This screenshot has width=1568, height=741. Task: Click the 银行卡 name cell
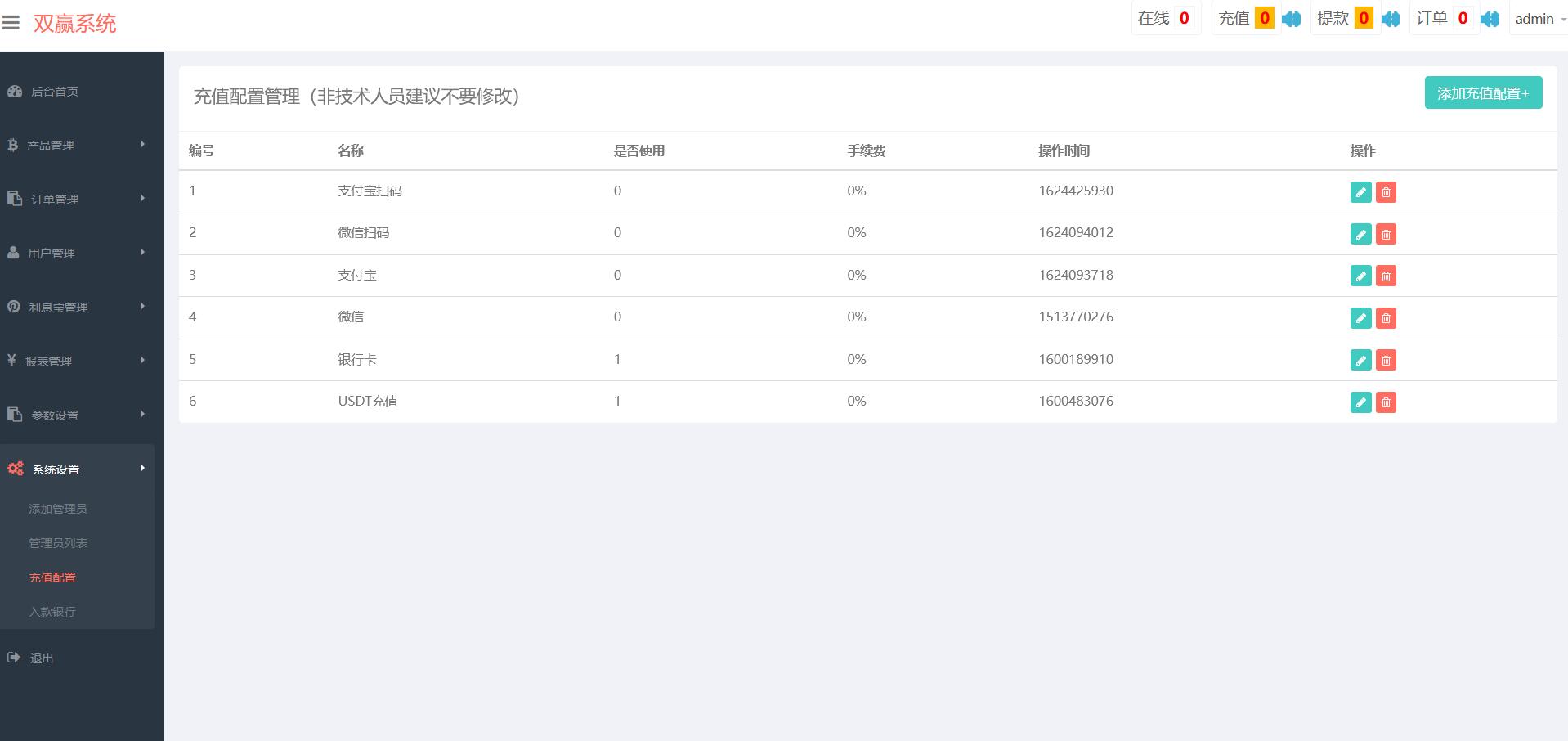click(357, 359)
